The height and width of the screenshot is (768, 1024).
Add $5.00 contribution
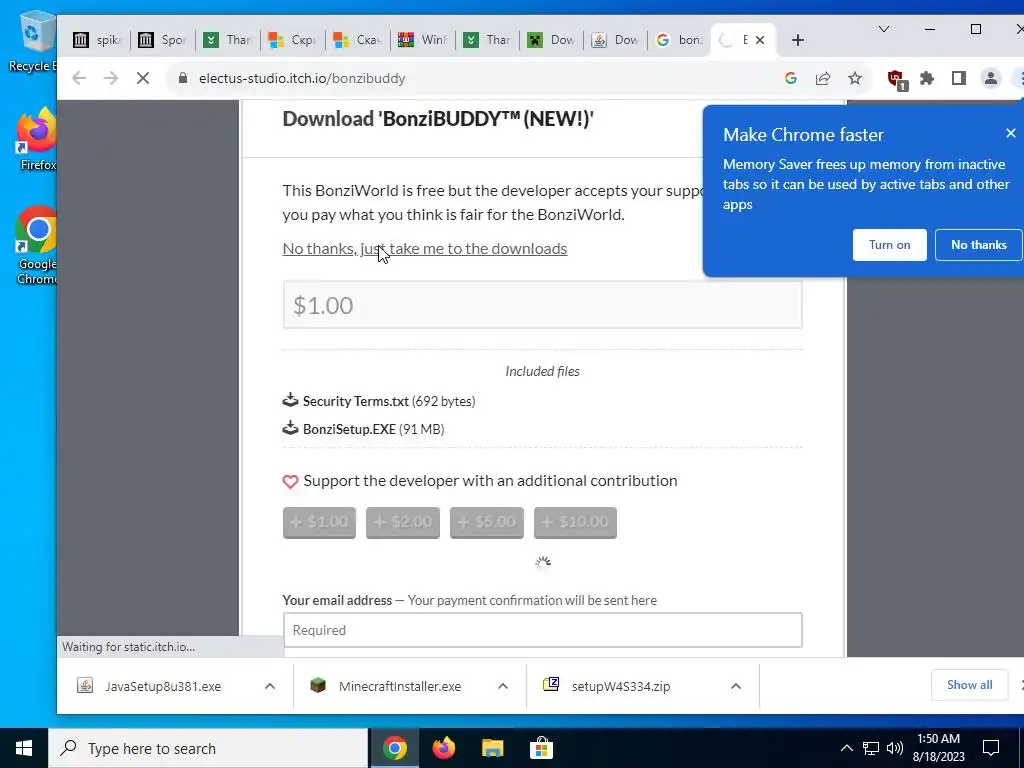[487, 522]
